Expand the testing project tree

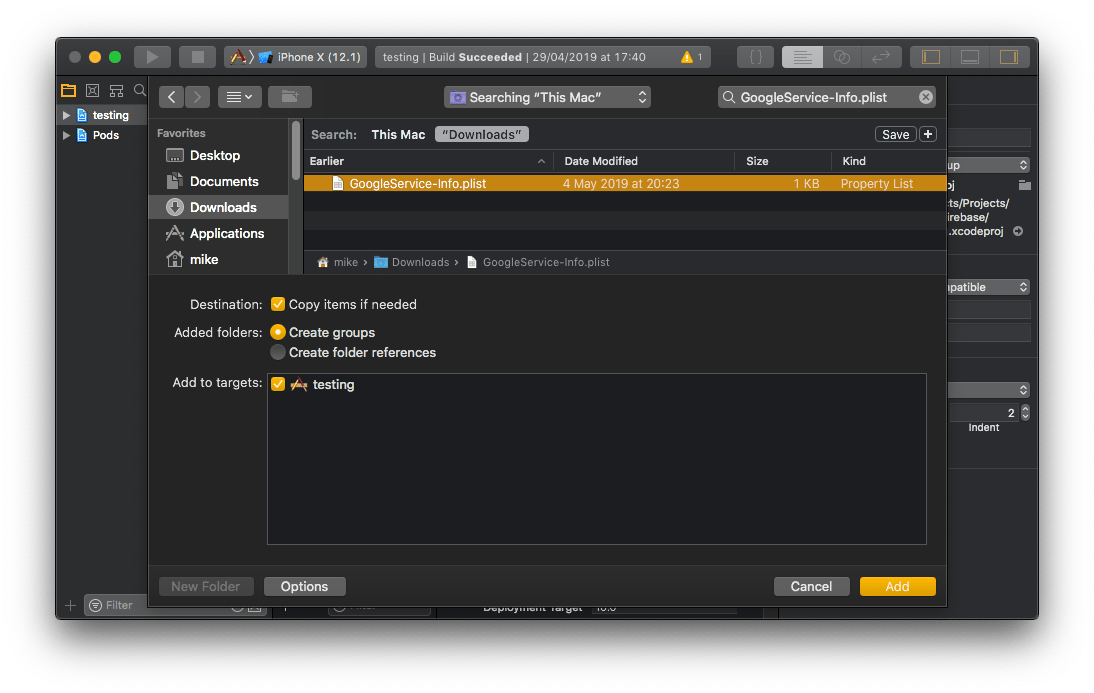[66, 115]
